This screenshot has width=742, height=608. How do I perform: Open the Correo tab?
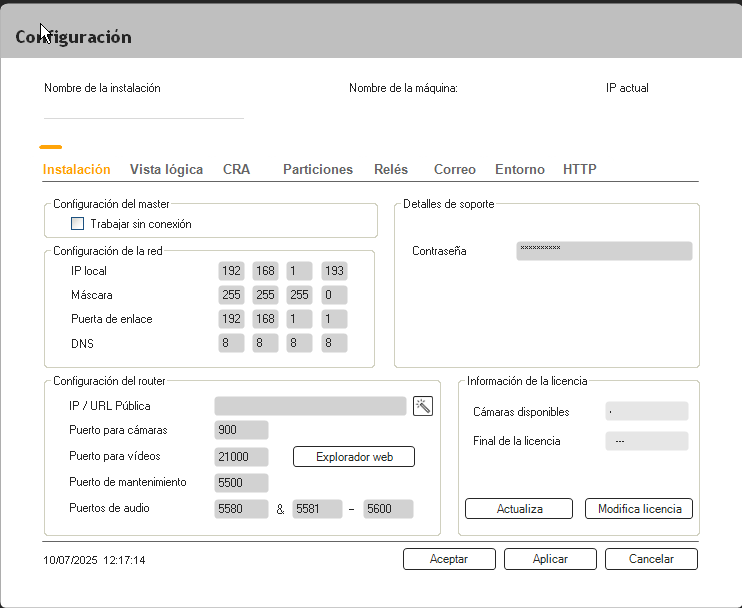(x=454, y=170)
